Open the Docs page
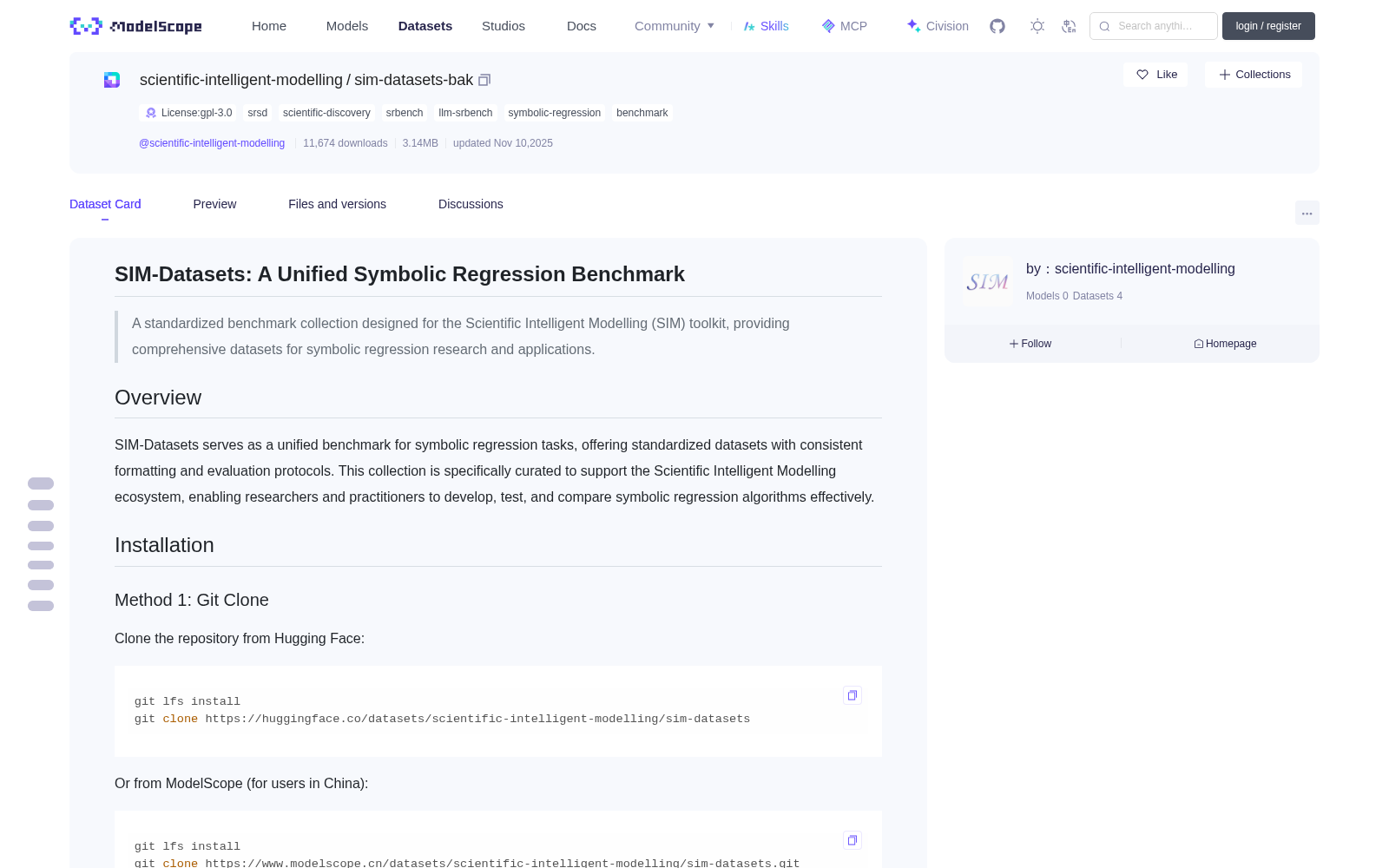Viewport: 1389px width, 868px height. tap(582, 26)
